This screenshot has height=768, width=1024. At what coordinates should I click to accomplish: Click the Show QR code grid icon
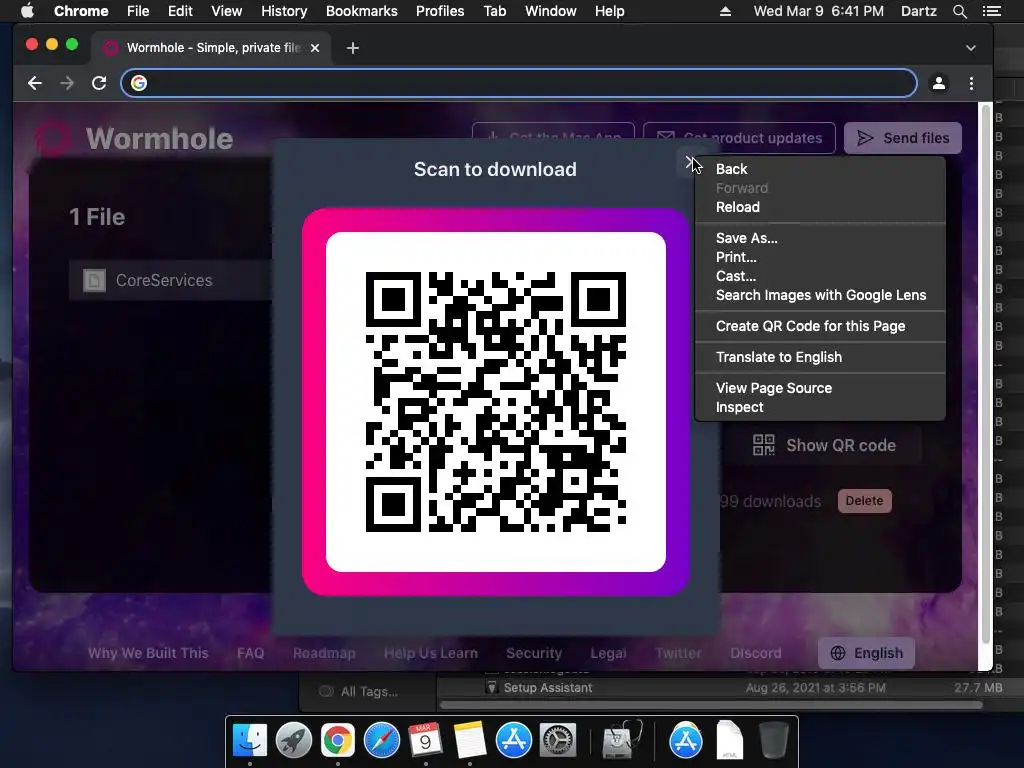(763, 445)
